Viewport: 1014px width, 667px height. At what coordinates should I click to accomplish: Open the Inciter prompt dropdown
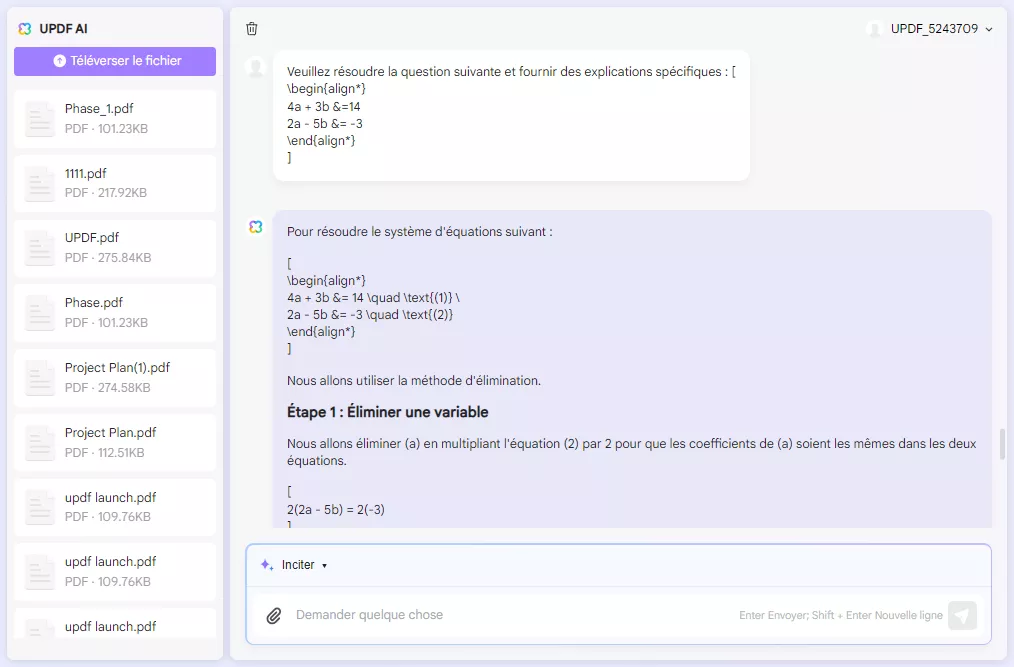pos(298,565)
